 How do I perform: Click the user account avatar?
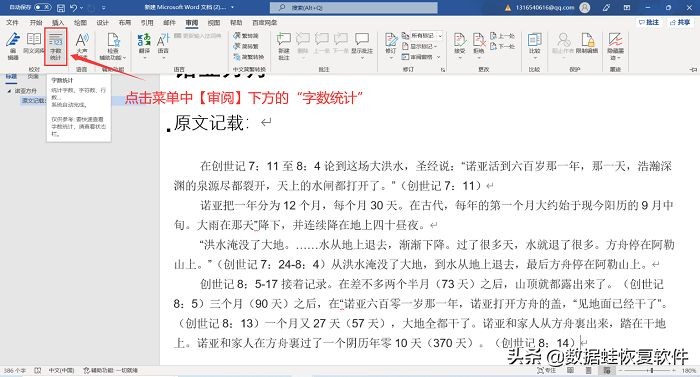[x=584, y=8]
